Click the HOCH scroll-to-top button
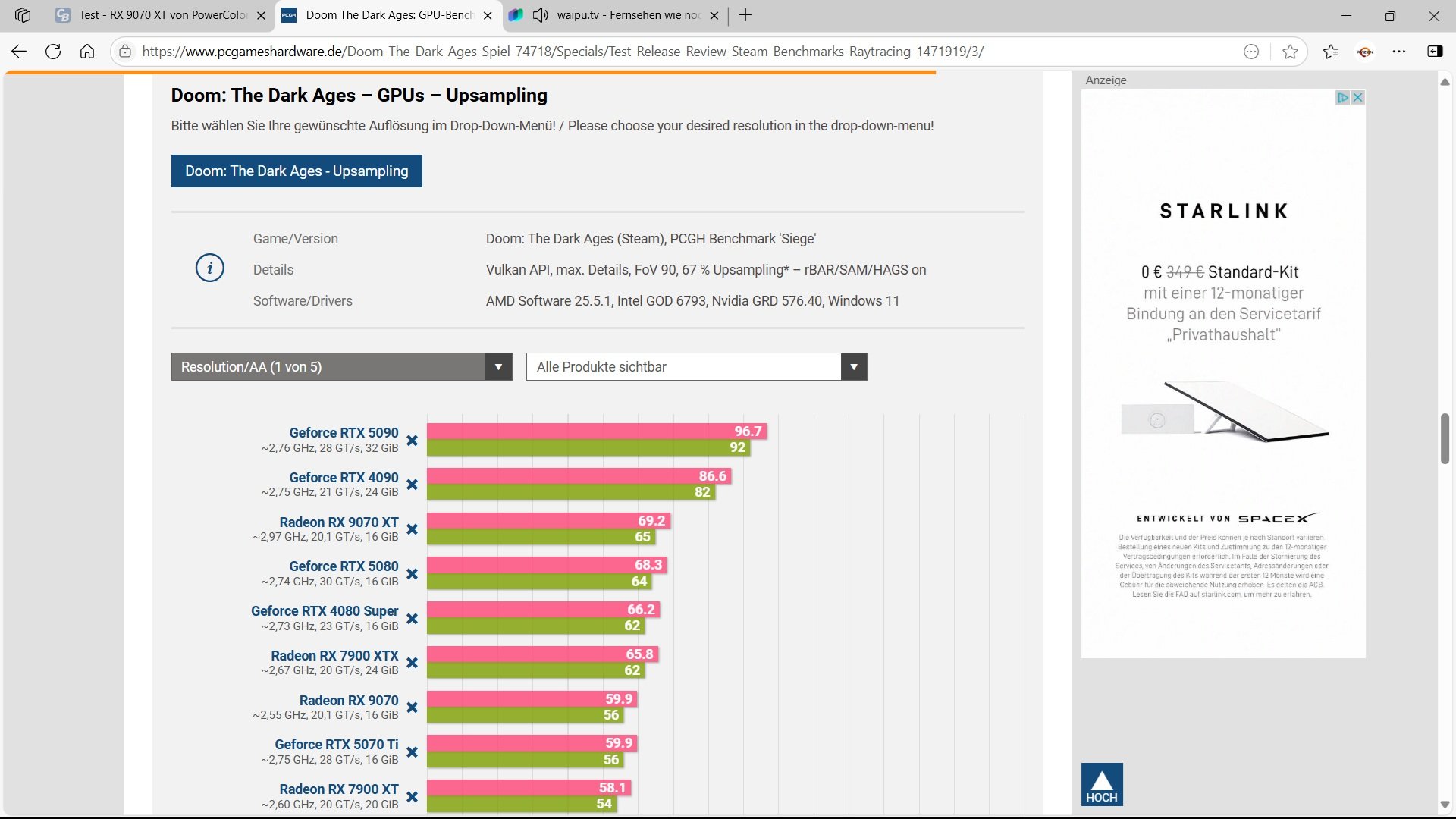The width and height of the screenshot is (1456, 819). pos(1101,784)
